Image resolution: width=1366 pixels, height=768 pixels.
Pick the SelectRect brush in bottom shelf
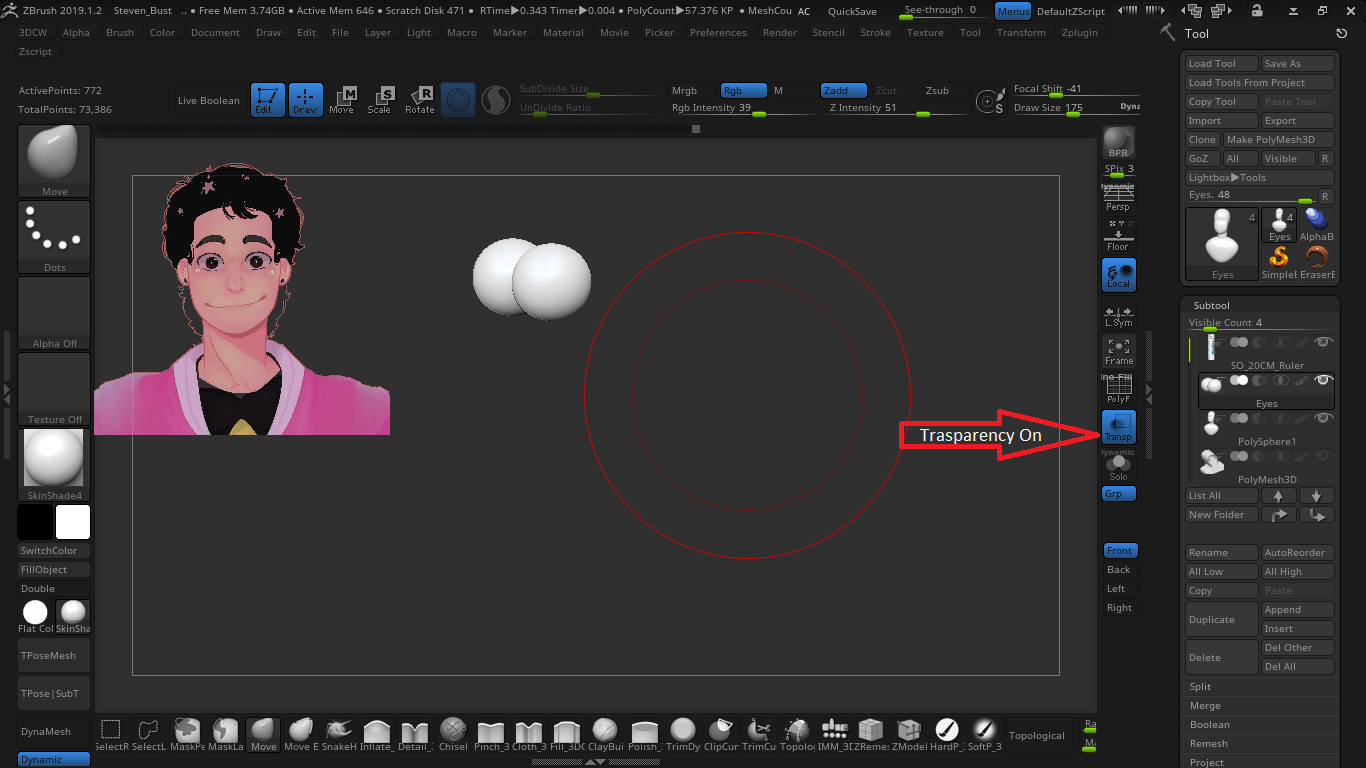pos(111,734)
